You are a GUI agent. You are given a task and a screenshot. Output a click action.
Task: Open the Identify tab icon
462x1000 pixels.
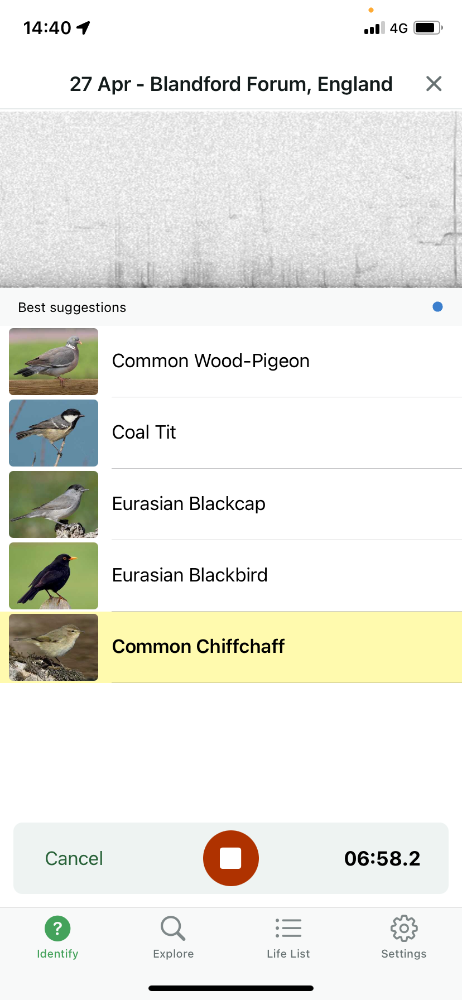coord(57,929)
